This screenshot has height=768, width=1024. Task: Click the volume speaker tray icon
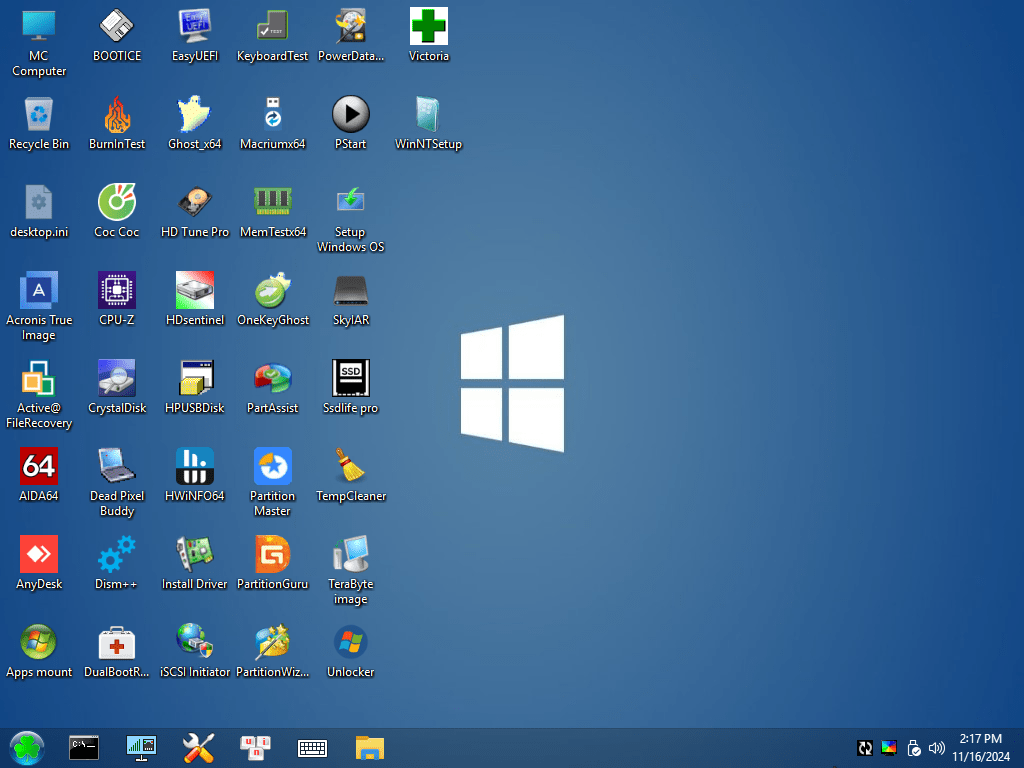937,747
